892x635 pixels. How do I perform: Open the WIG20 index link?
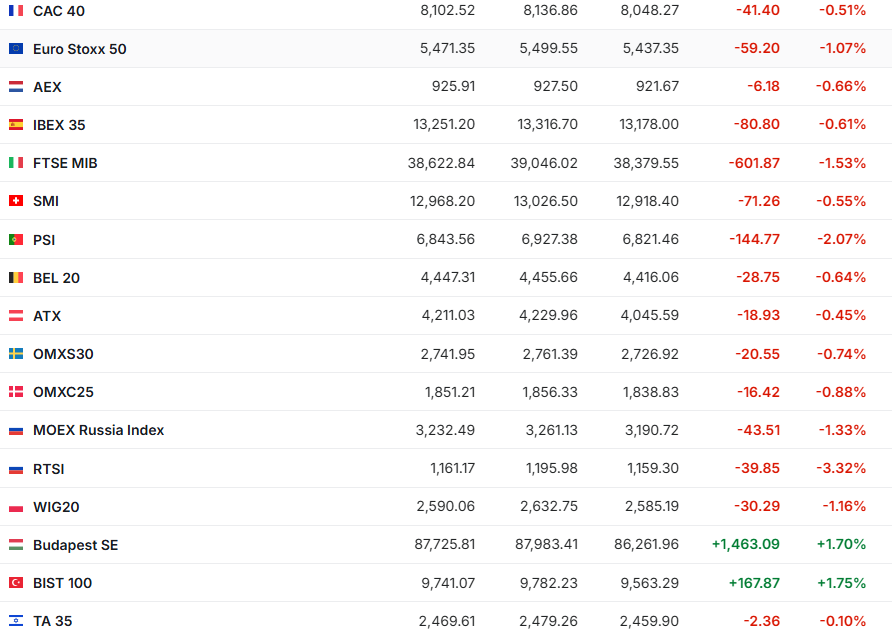coord(56,507)
